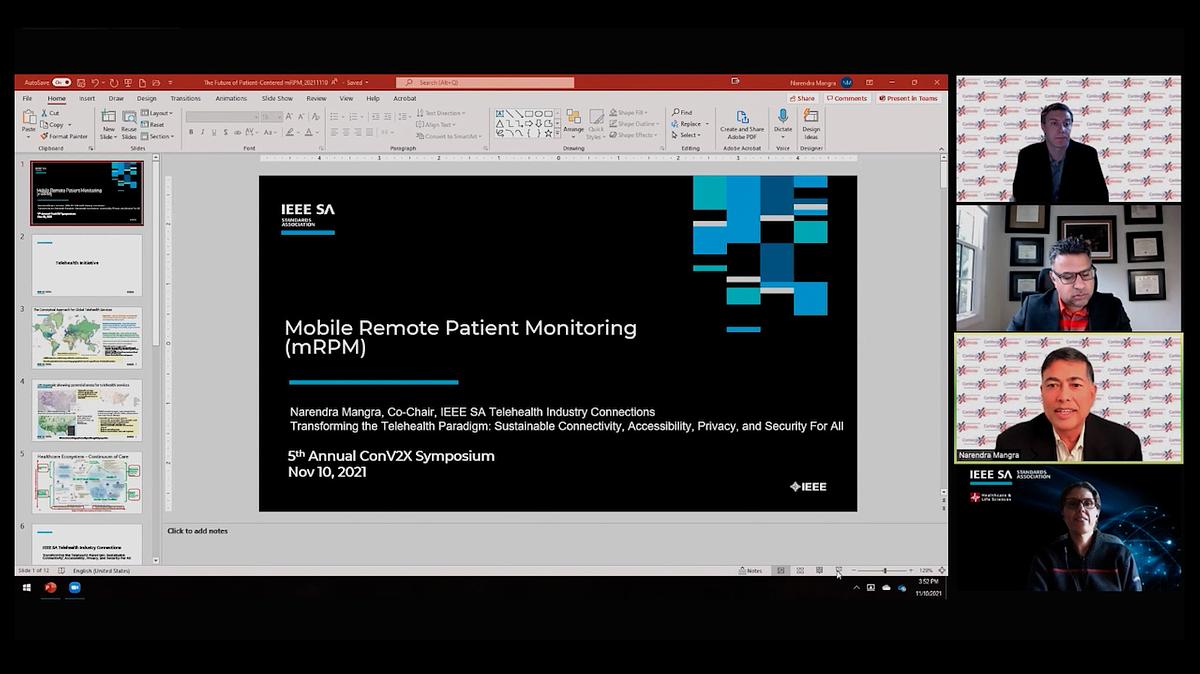Image resolution: width=1200 pixels, height=674 pixels.
Task: Reset the slide layout with Reset
Action: (154, 125)
